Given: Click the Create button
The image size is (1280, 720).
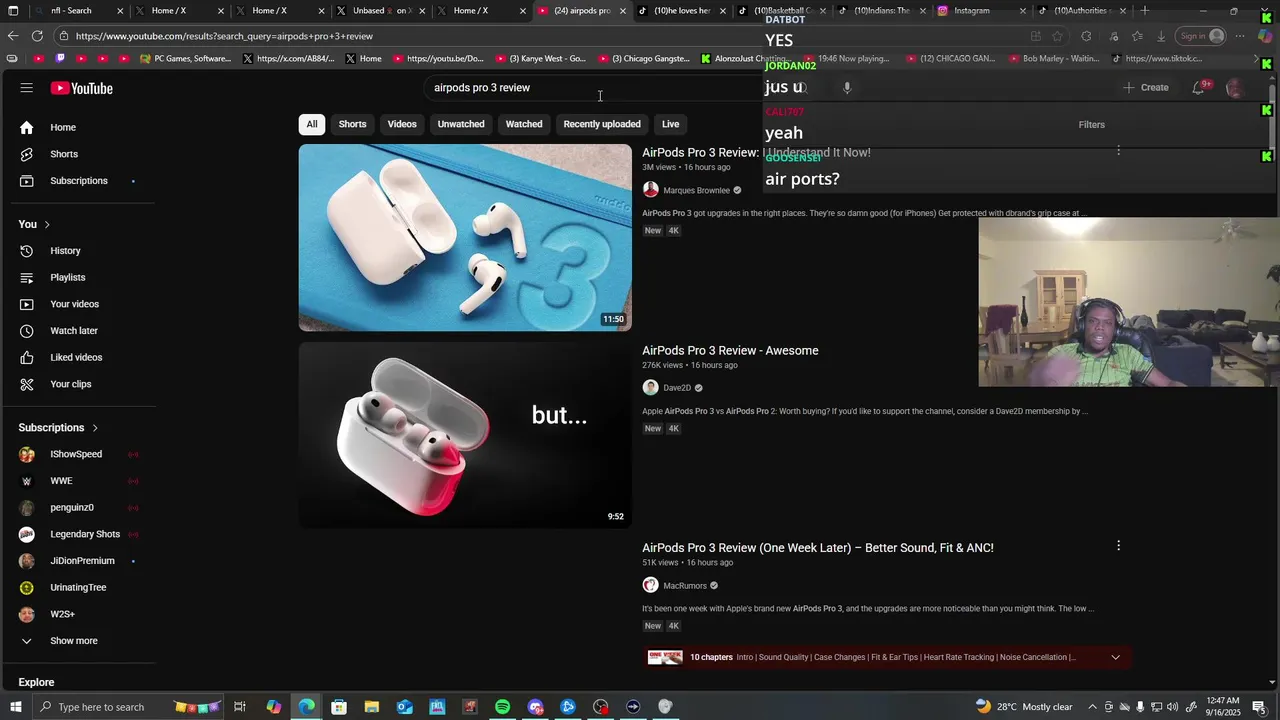Looking at the screenshot, I should tap(1146, 88).
